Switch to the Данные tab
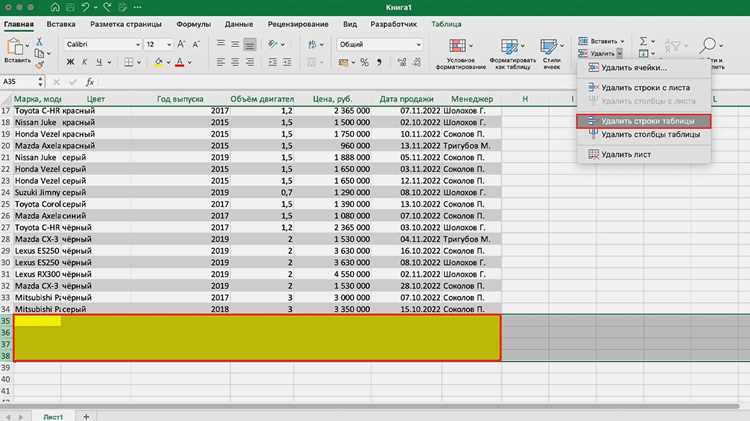Image resolution: width=750 pixels, height=421 pixels. tap(239, 24)
